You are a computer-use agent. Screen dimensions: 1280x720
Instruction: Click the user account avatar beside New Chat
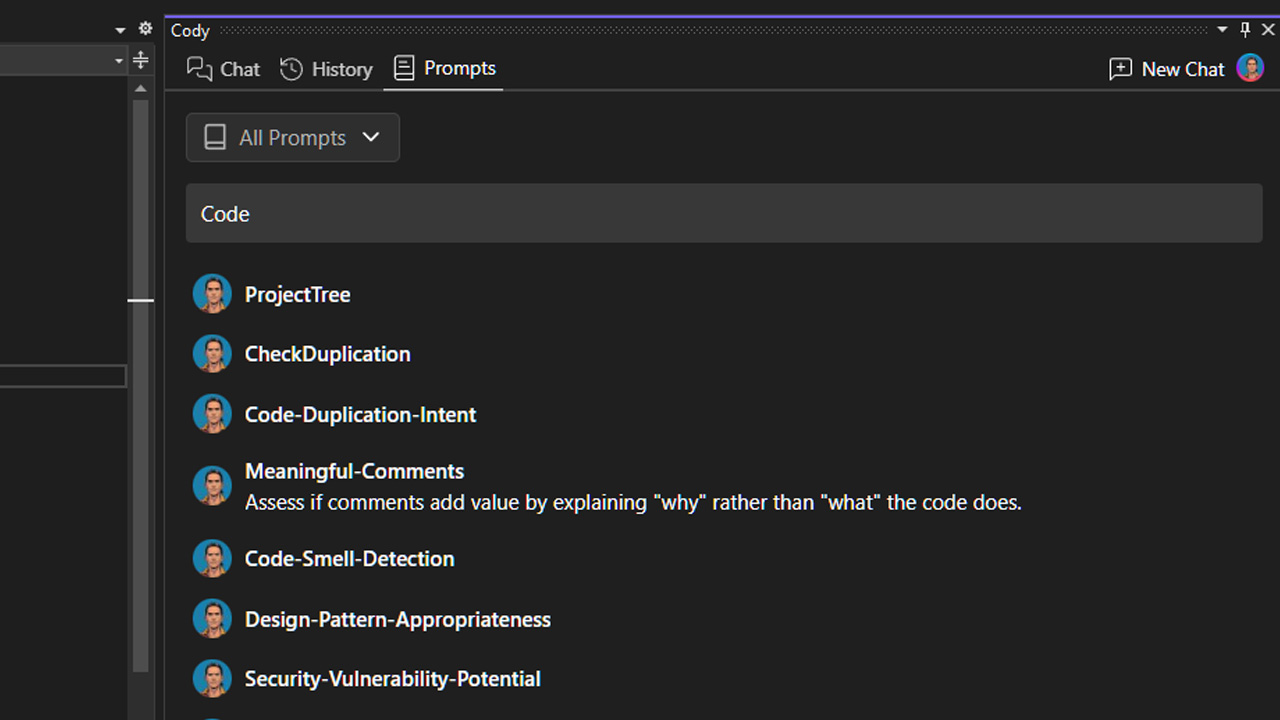coord(1250,68)
